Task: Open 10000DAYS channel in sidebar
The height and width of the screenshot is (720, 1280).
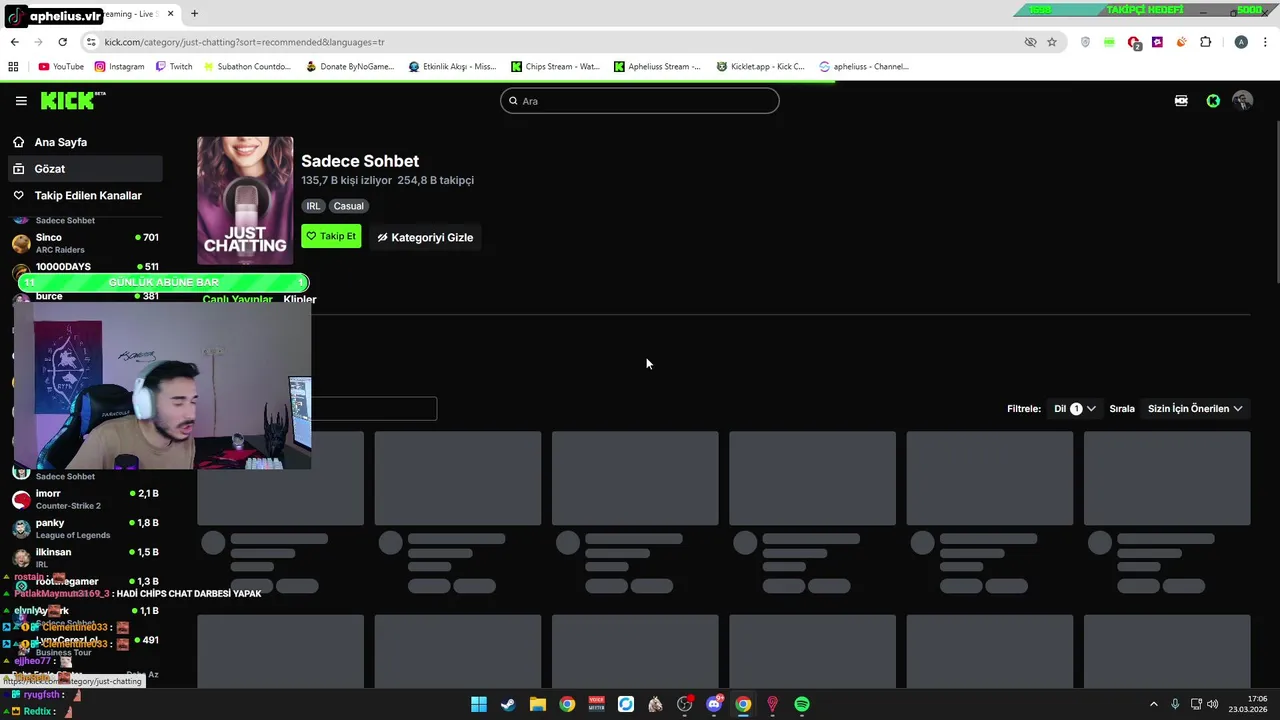Action: pos(84,267)
